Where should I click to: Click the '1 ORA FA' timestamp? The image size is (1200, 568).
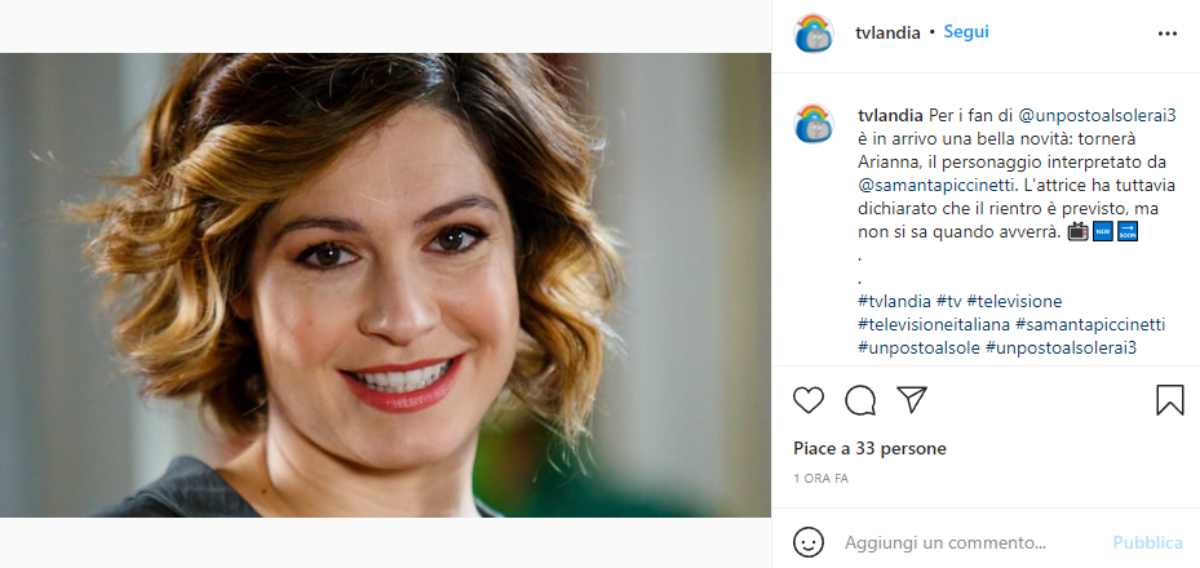pos(820,479)
